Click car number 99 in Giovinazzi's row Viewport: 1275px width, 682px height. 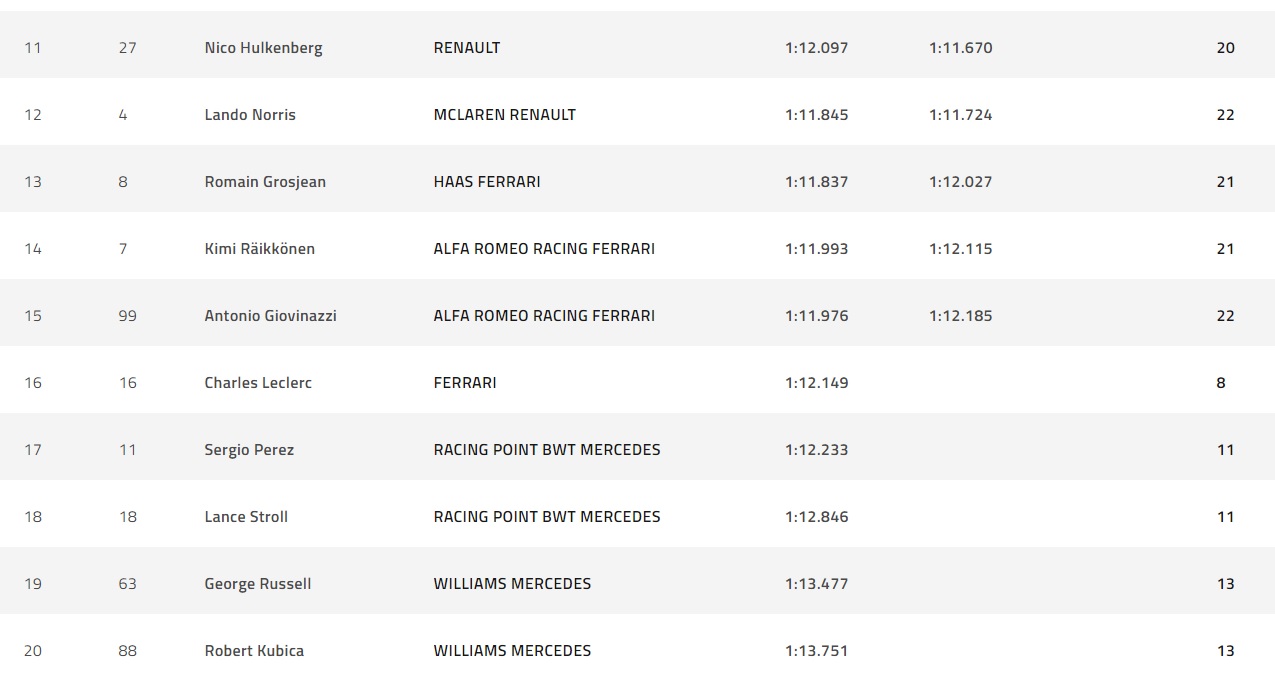point(127,316)
